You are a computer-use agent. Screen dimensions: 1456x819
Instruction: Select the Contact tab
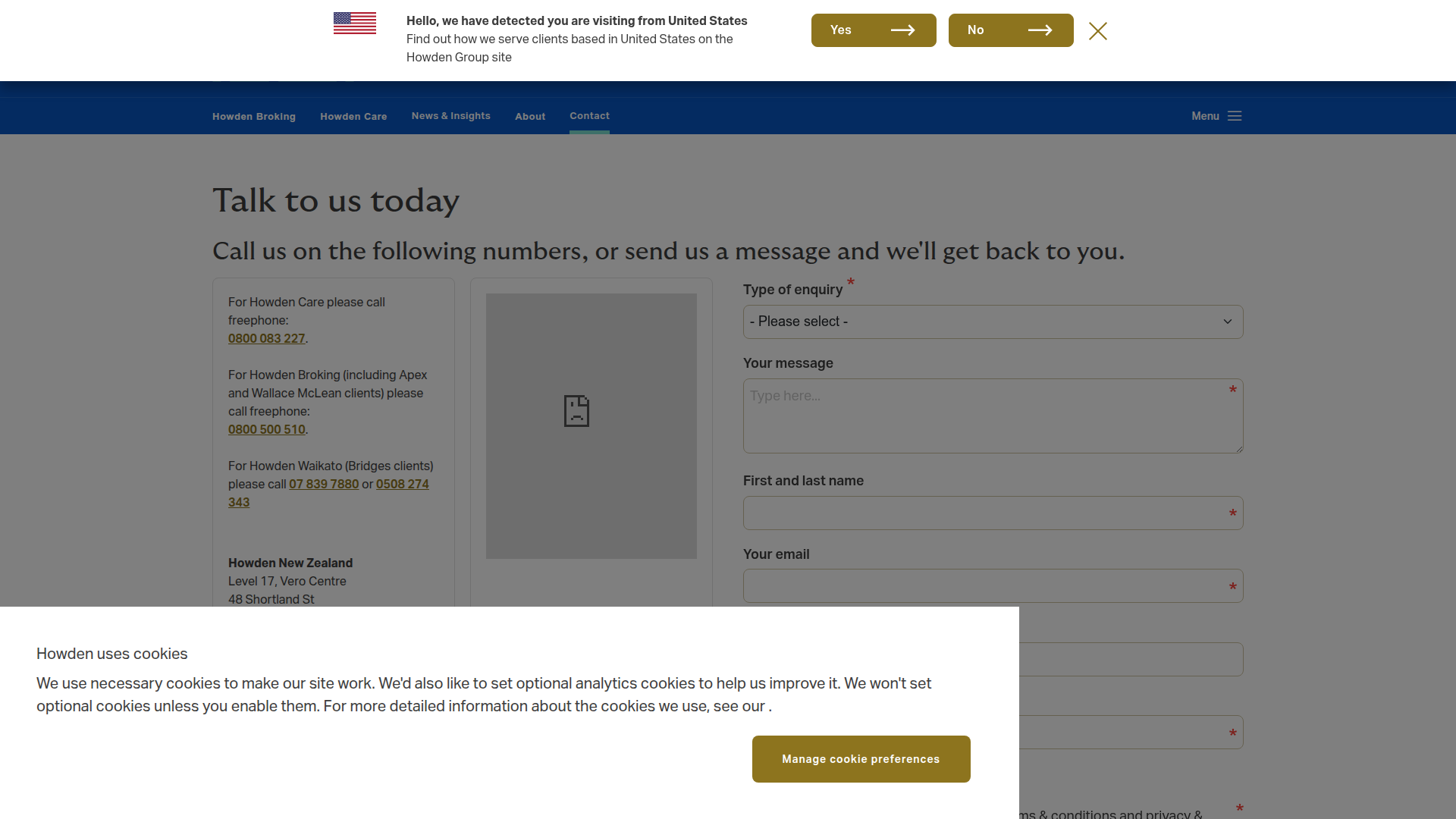coord(589,115)
